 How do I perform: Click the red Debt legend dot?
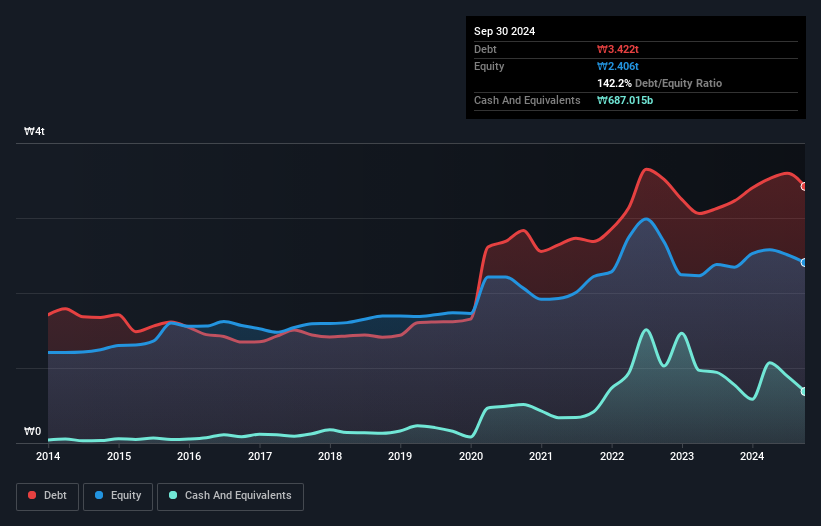pyautogui.click(x=32, y=495)
